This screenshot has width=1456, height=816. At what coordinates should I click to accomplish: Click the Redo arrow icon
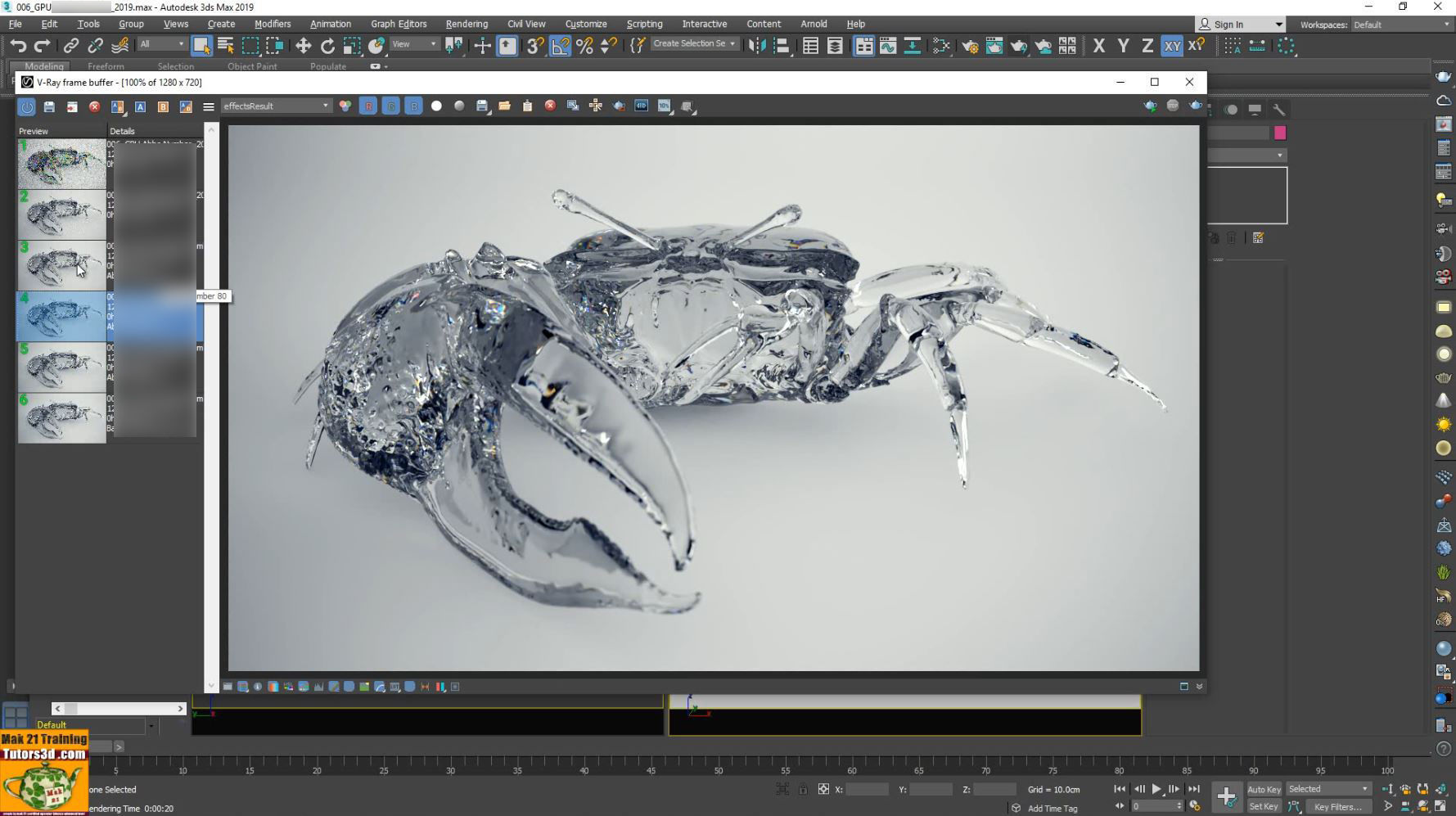42,46
